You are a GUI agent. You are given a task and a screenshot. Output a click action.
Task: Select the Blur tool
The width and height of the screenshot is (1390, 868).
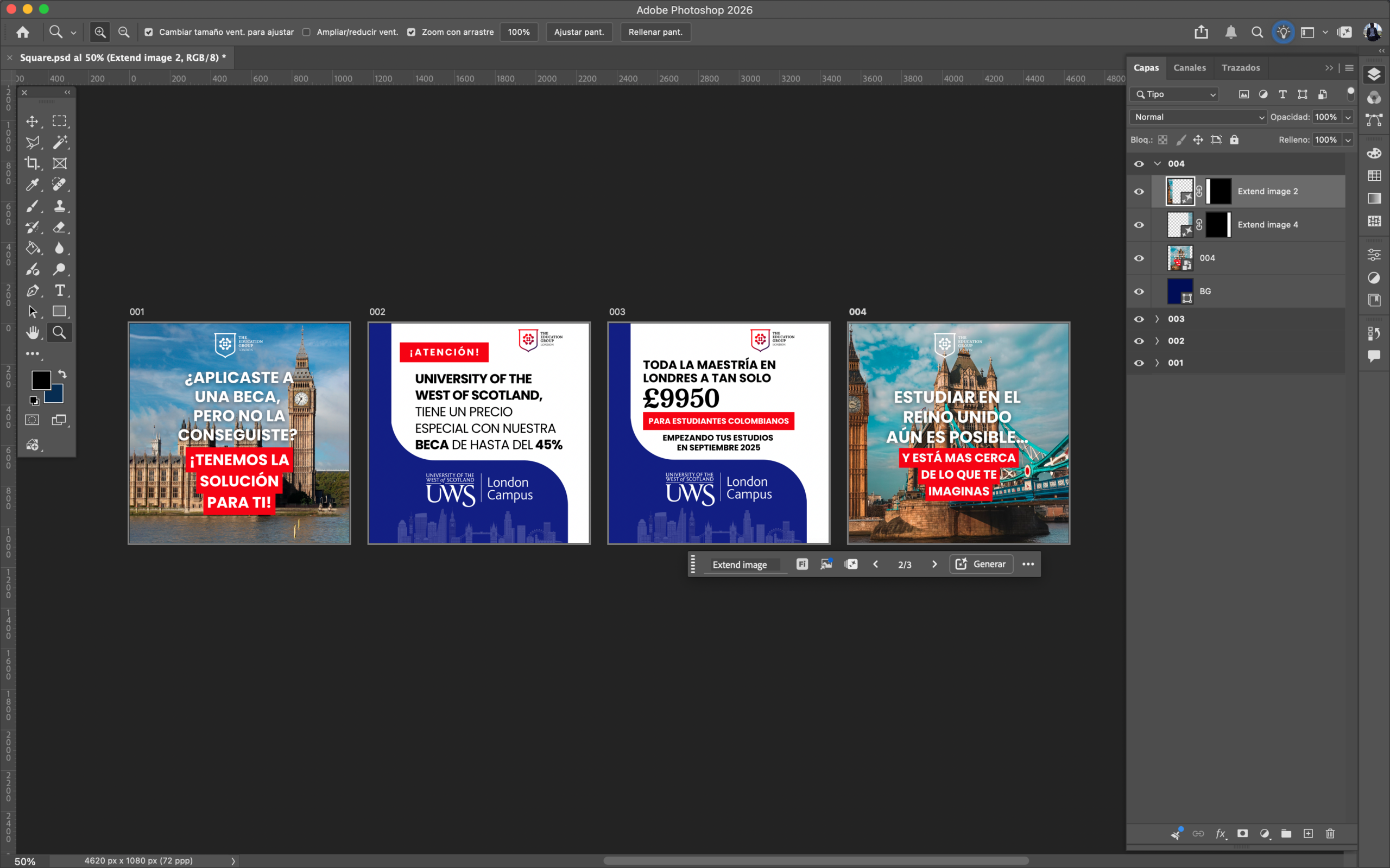coord(59,248)
